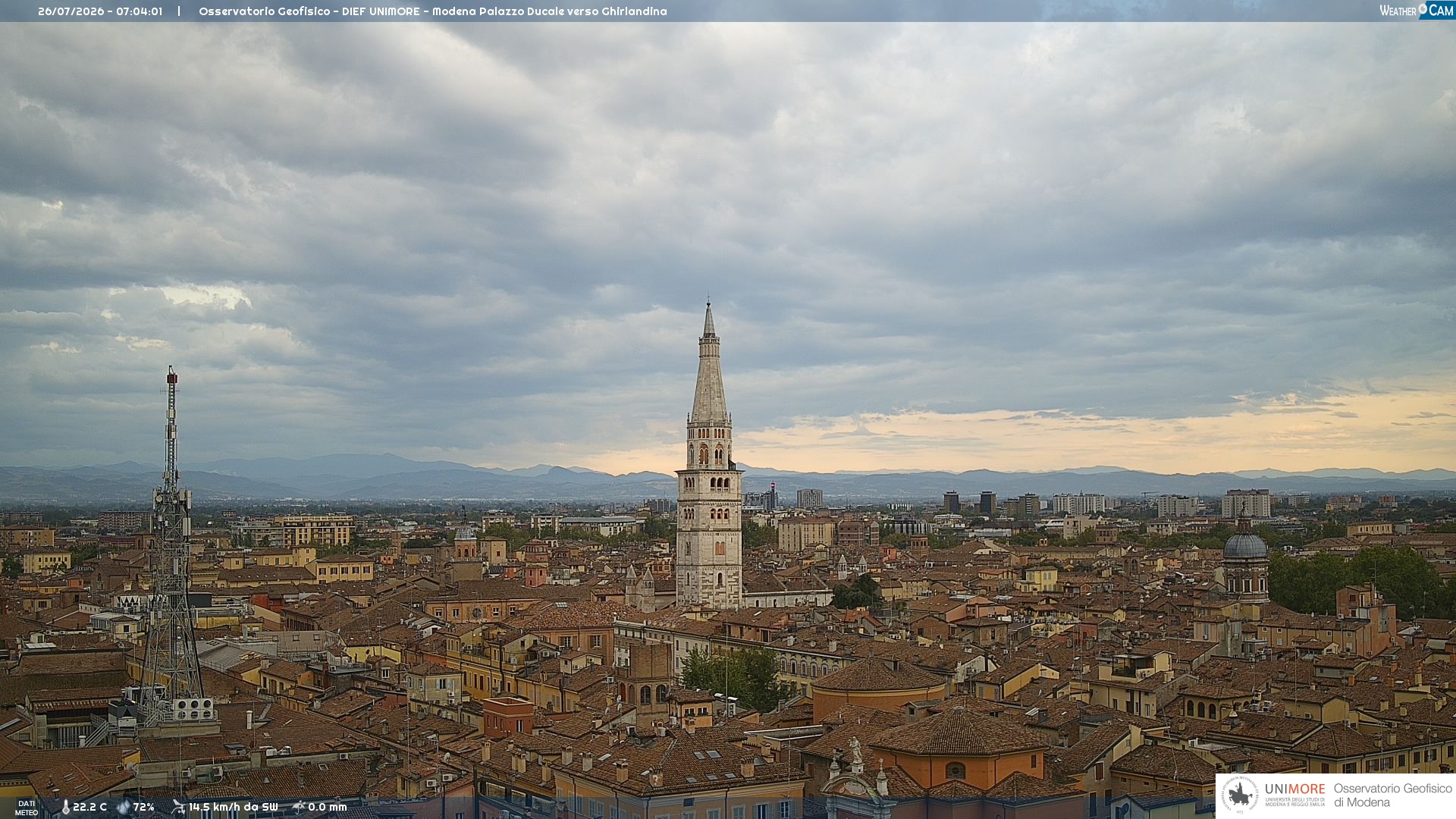Select the humidity value 72%
The image size is (1456, 819).
click(x=143, y=807)
